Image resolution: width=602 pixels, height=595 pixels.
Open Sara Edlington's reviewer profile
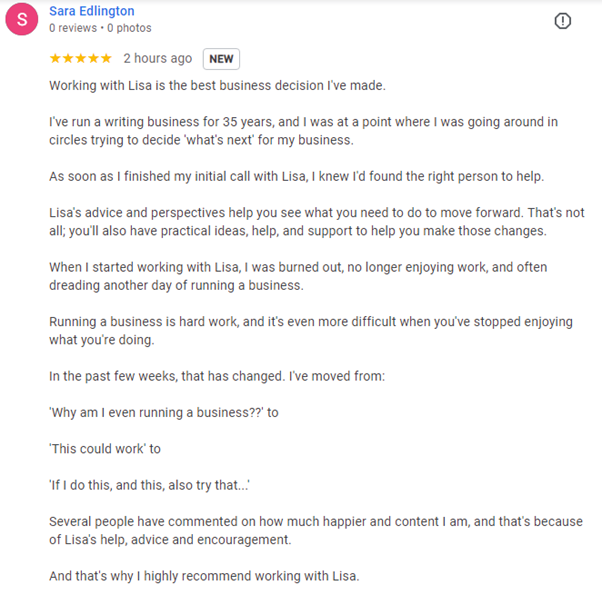pos(92,11)
